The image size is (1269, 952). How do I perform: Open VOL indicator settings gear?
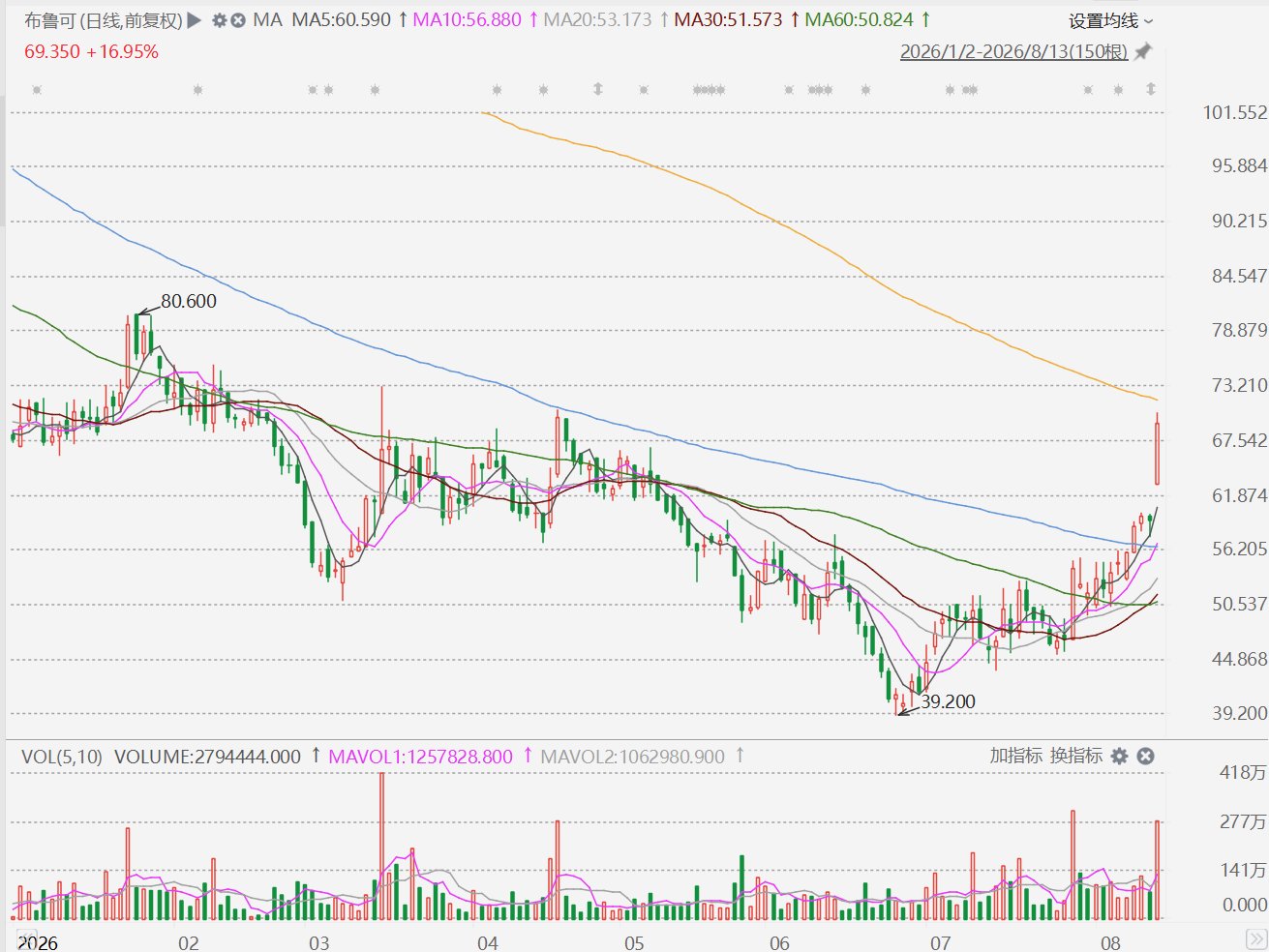(1120, 756)
